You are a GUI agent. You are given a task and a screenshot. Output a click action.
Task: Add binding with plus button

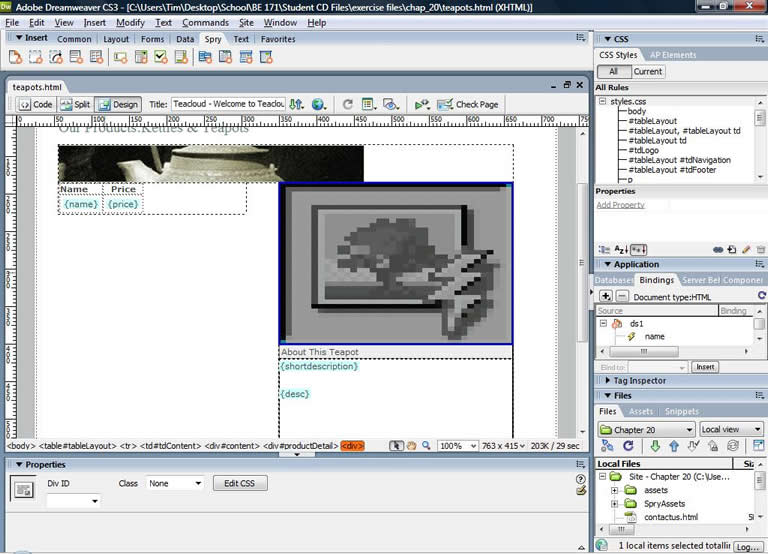[x=606, y=296]
